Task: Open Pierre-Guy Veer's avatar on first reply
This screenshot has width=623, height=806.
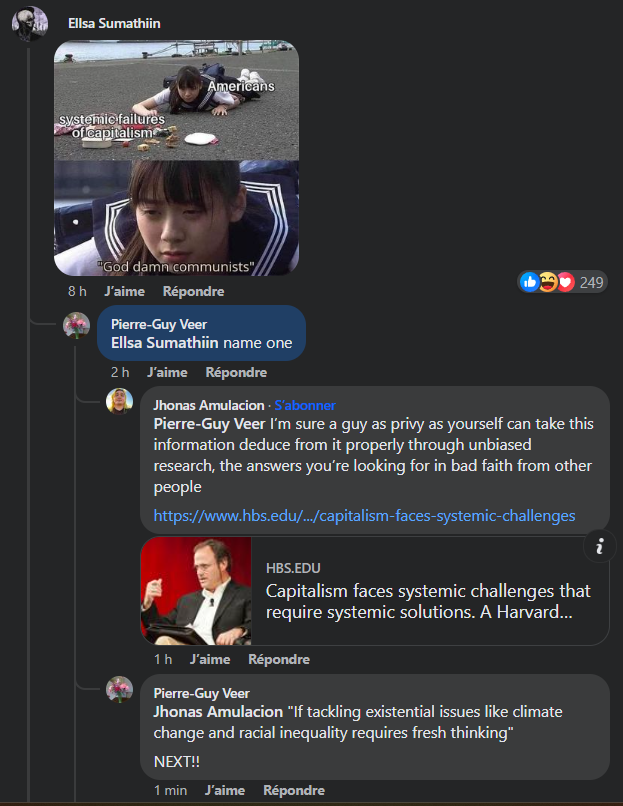Action: click(x=76, y=325)
